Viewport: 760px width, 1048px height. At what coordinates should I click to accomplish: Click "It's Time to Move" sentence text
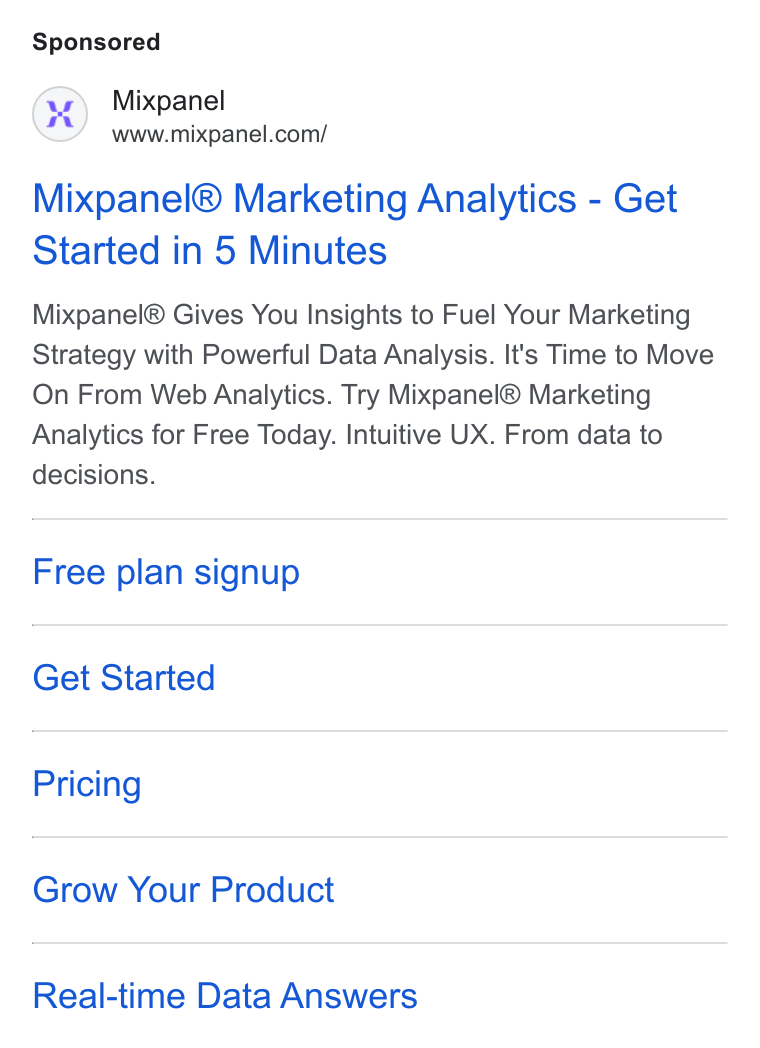[609, 355]
